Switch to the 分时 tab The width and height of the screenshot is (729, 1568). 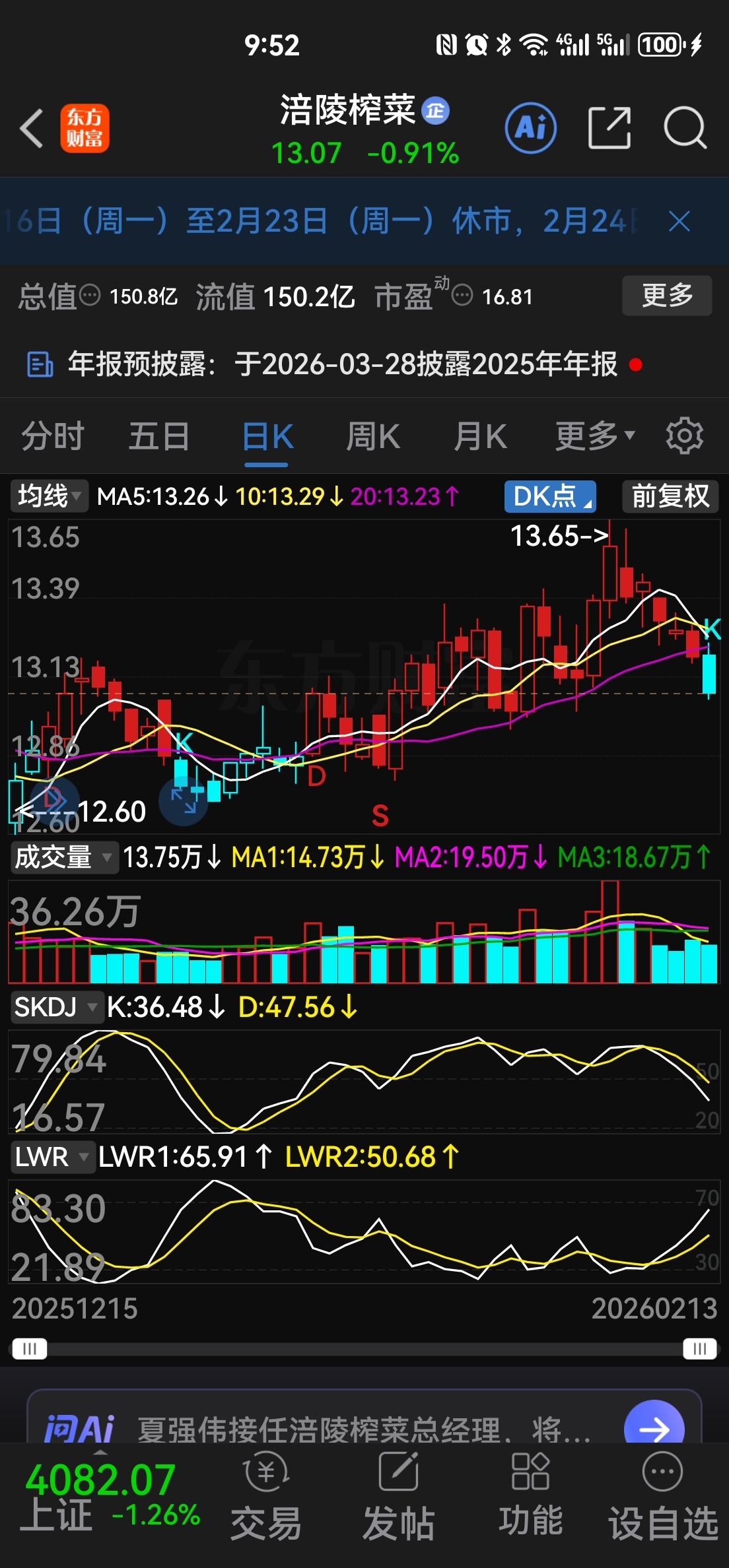53,437
